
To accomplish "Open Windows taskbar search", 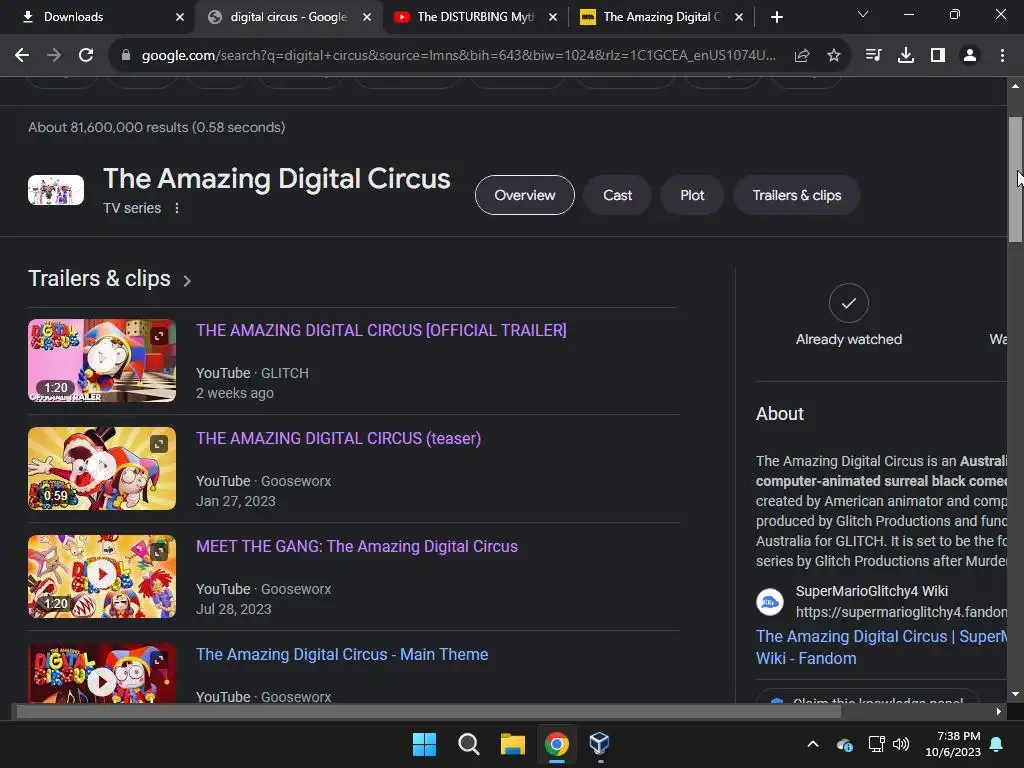I will (468, 744).
